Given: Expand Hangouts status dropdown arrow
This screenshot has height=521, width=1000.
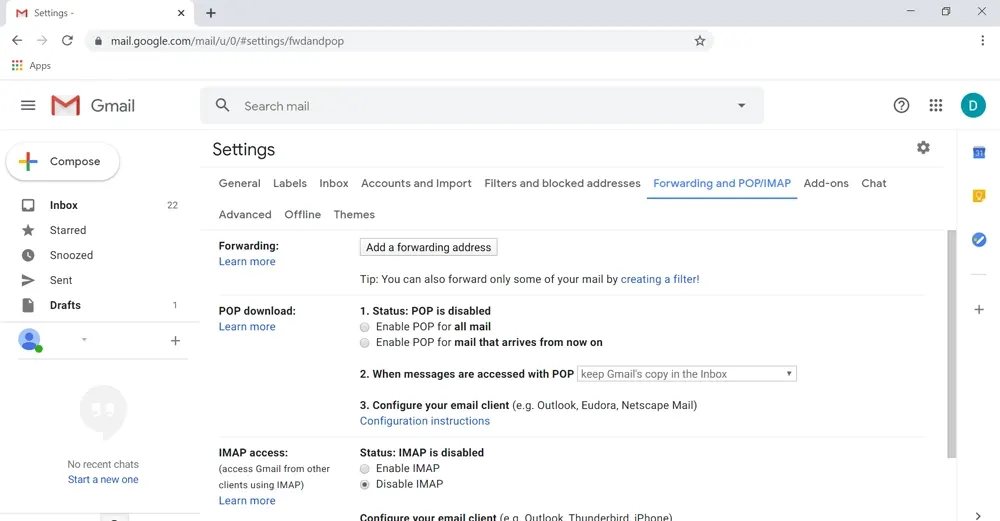Looking at the screenshot, I should point(84,340).
